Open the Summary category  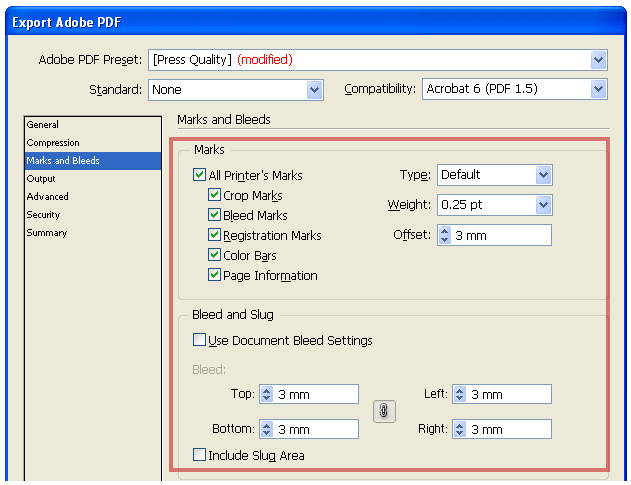point(47,233)
